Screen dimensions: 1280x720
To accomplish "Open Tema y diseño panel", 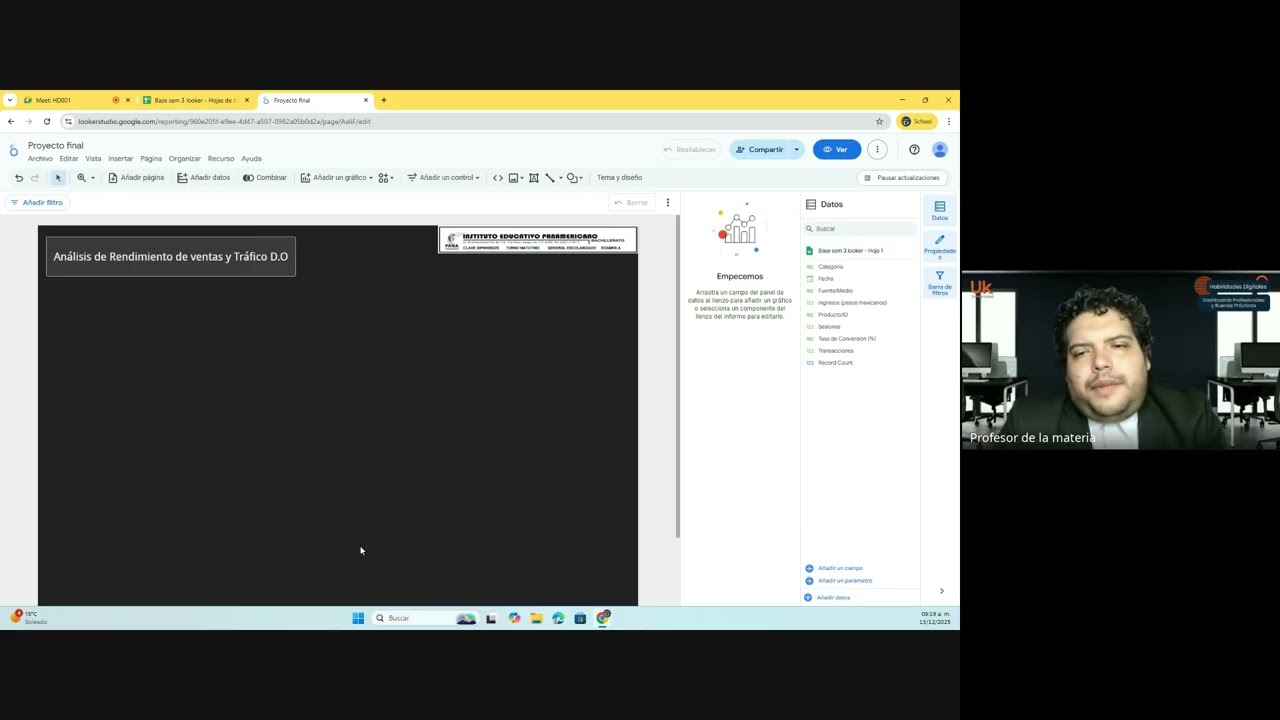I will [x=619, y=178].
